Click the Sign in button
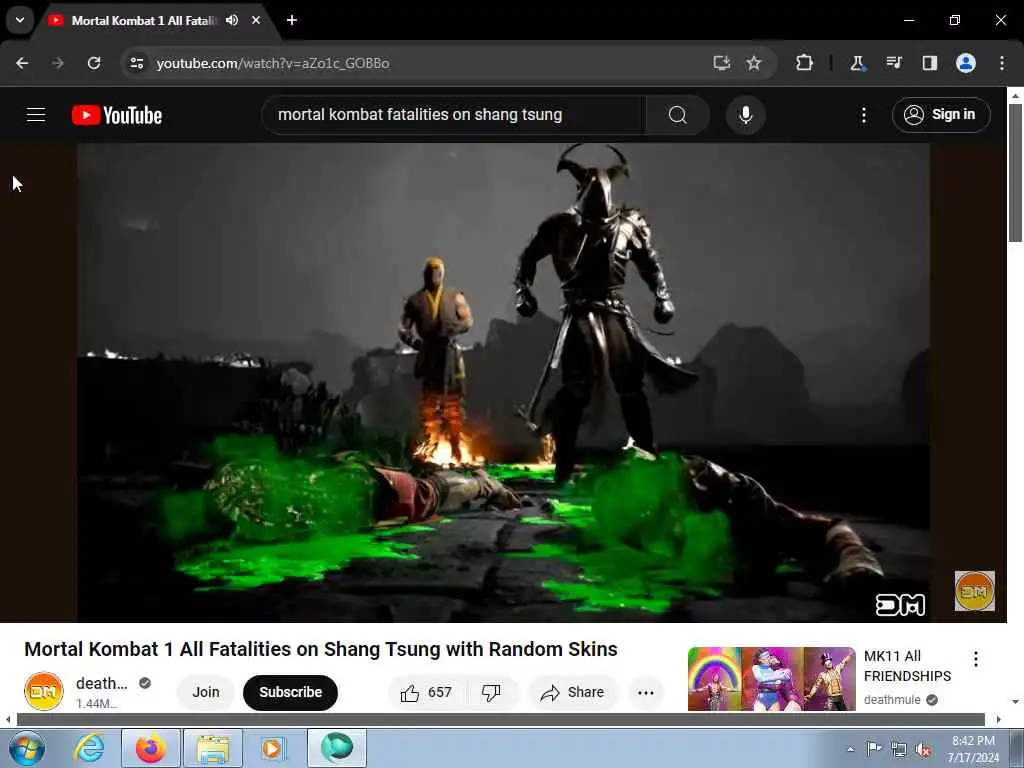This screenshot has height=768, width=1024. 940,115
